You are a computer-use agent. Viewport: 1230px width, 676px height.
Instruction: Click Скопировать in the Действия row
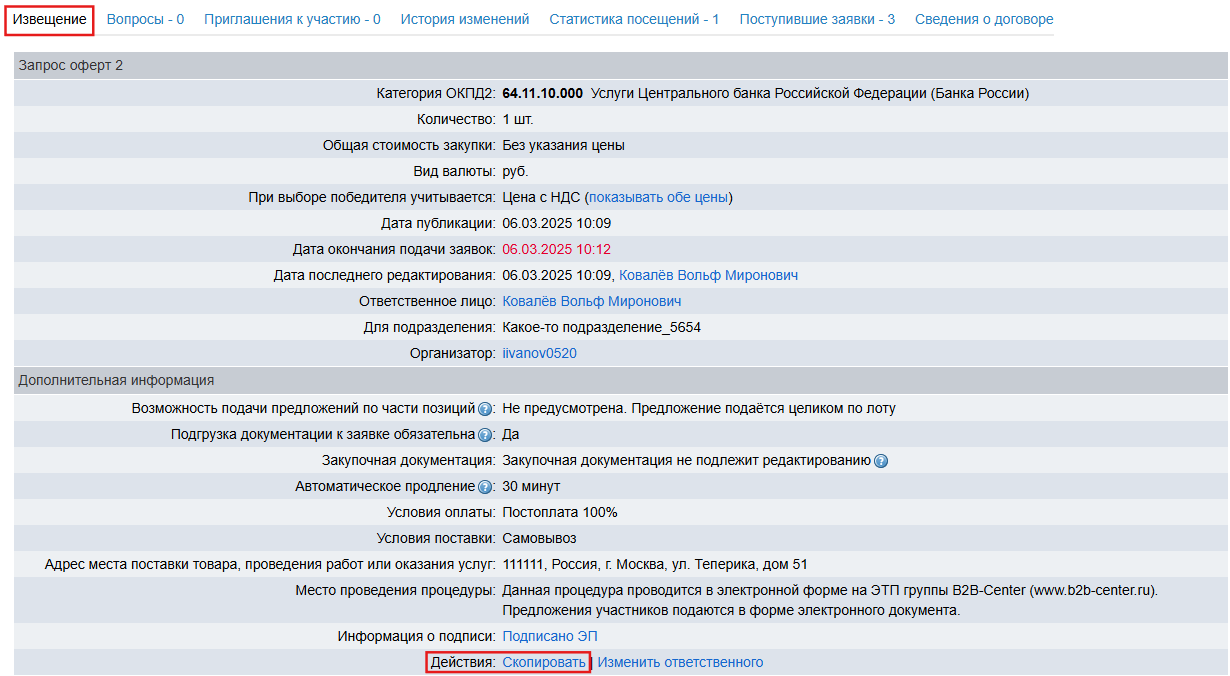pos(544,662)
